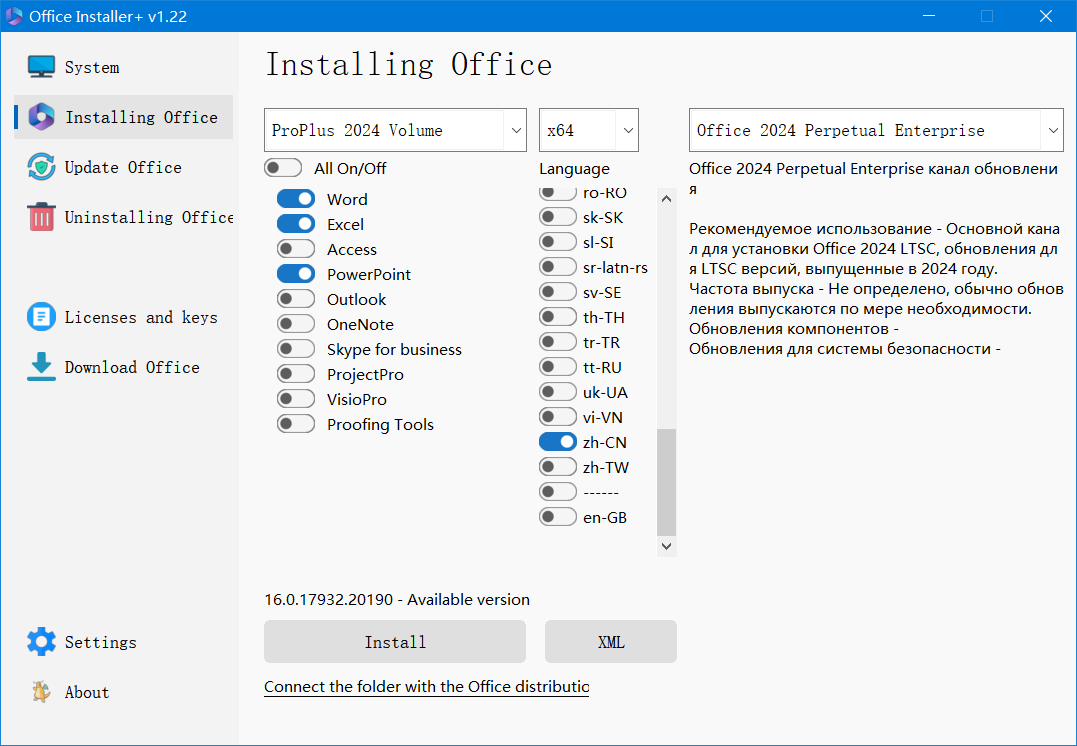Click the XML button

click(x=611, y=642)
